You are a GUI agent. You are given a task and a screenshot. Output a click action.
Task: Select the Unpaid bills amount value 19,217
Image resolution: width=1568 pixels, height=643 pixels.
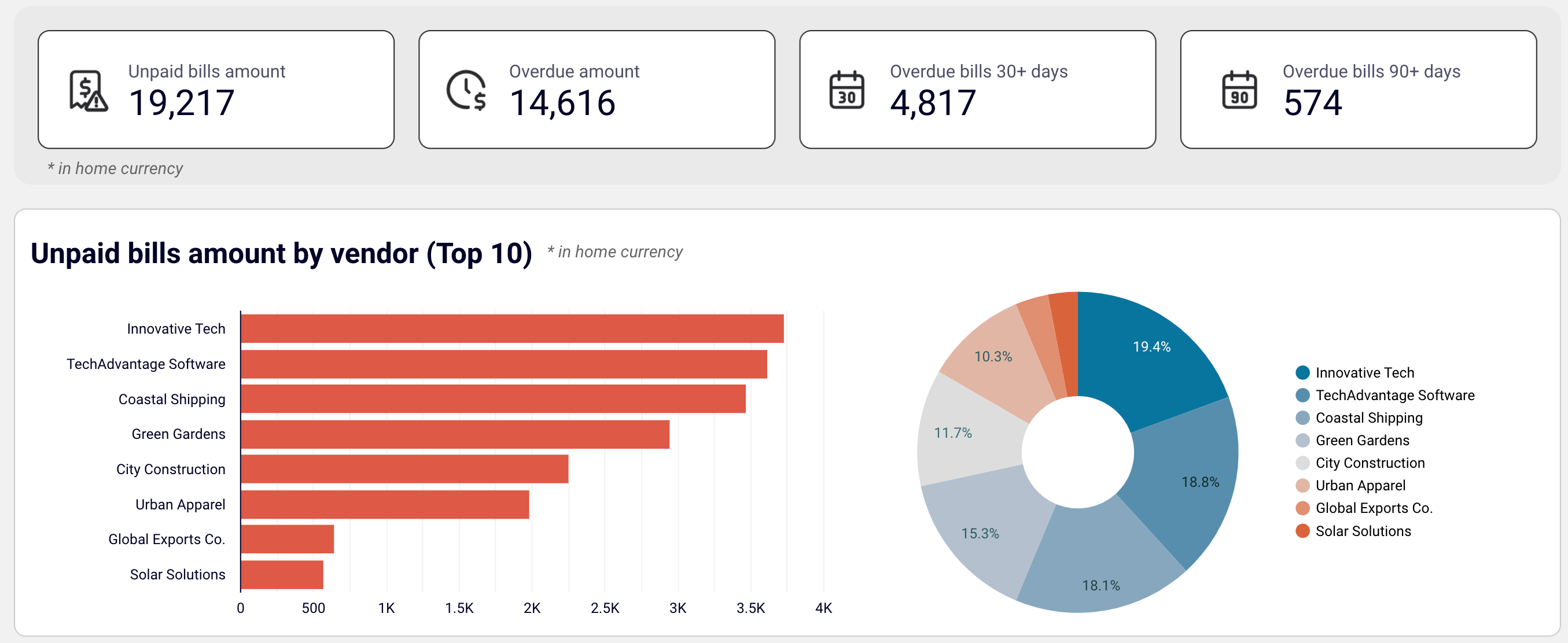tap(182, 103)
